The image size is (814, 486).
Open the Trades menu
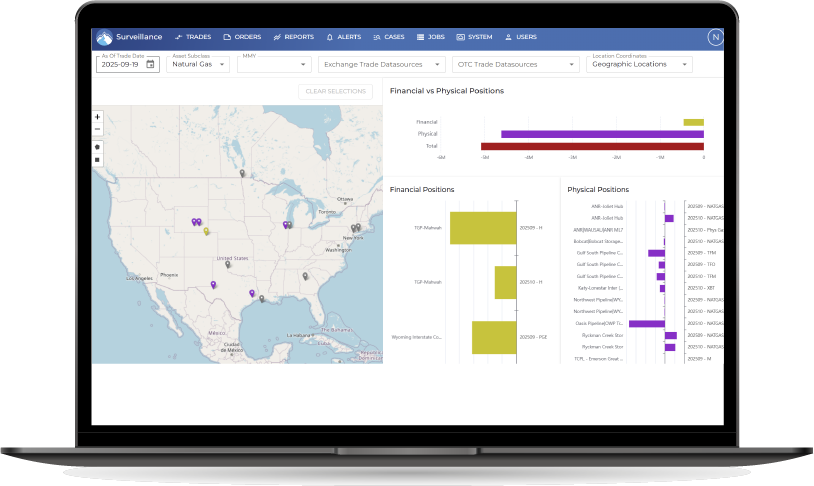[192, 37]
